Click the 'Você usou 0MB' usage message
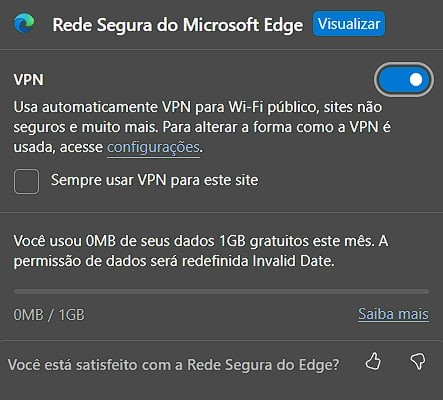Screen dimensions: 443x400 pyautogui.click(x=201, y=251)
